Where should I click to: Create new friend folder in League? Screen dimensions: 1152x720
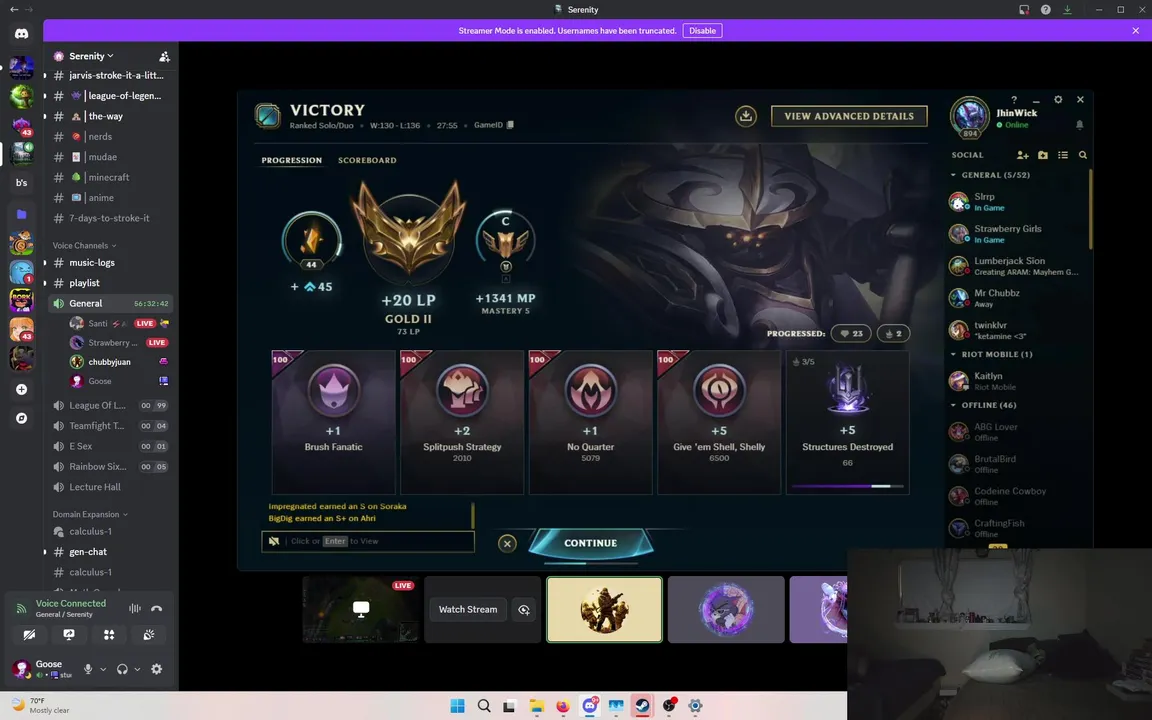point(1043,155)
